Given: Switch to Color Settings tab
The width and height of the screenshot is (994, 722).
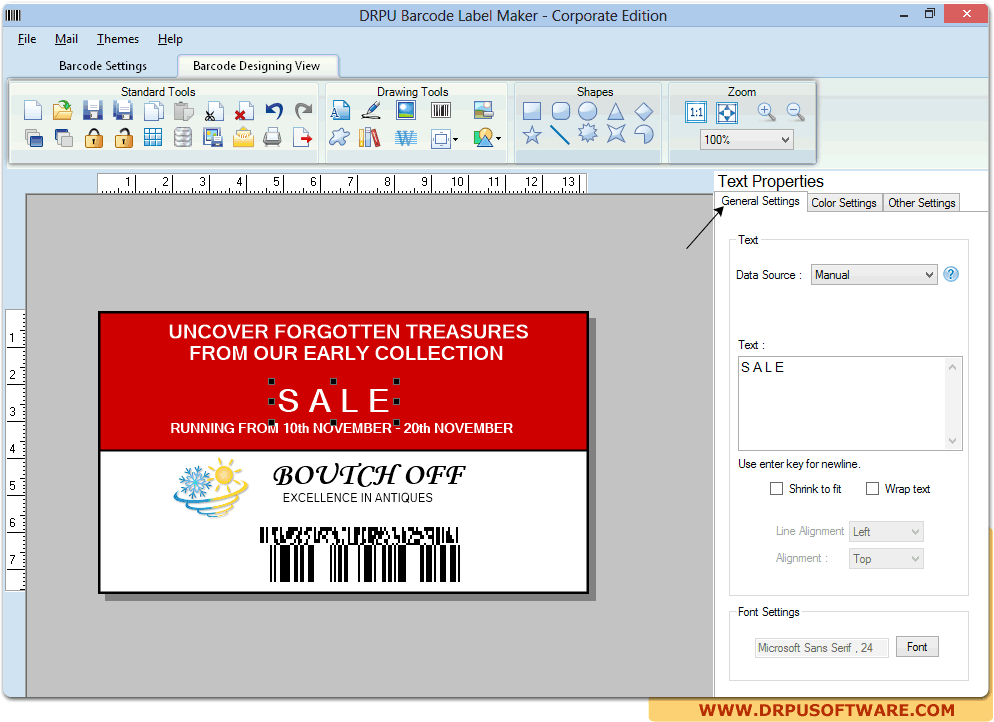Looking at the screenshot, I should tap(844, 203).
